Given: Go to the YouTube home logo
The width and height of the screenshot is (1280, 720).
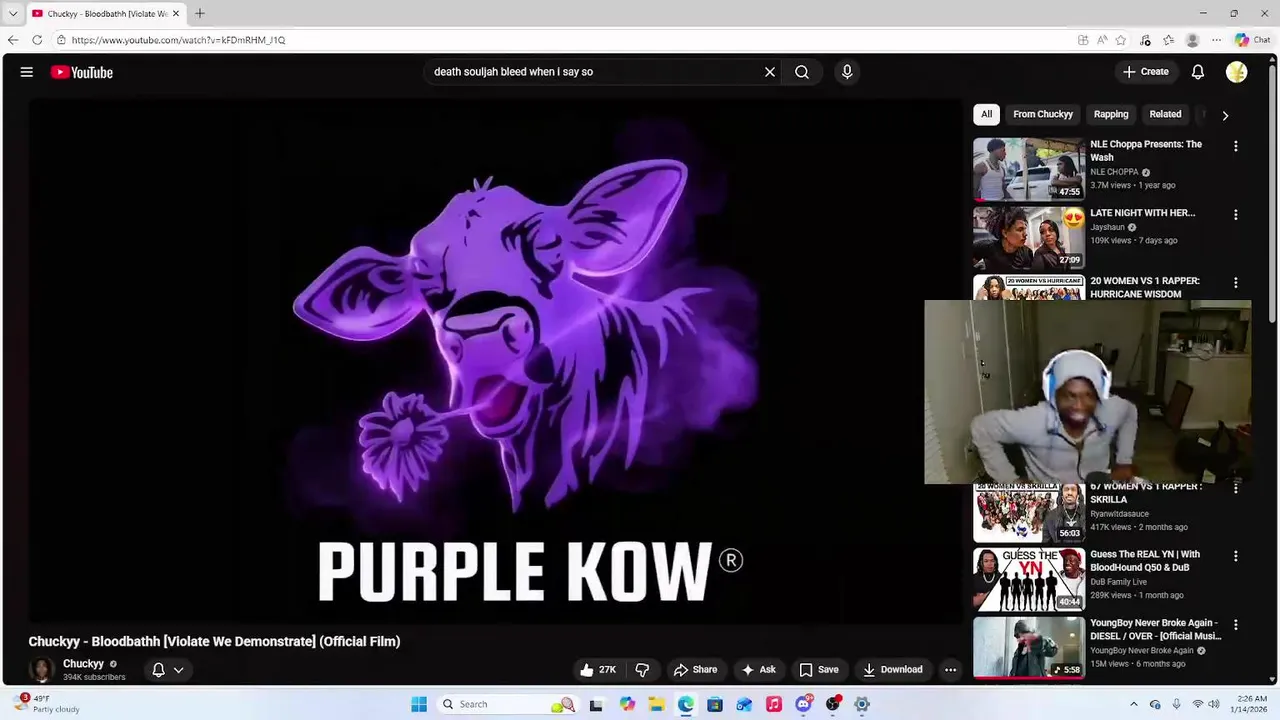Looking at the screenshot, I should (82, 72).
